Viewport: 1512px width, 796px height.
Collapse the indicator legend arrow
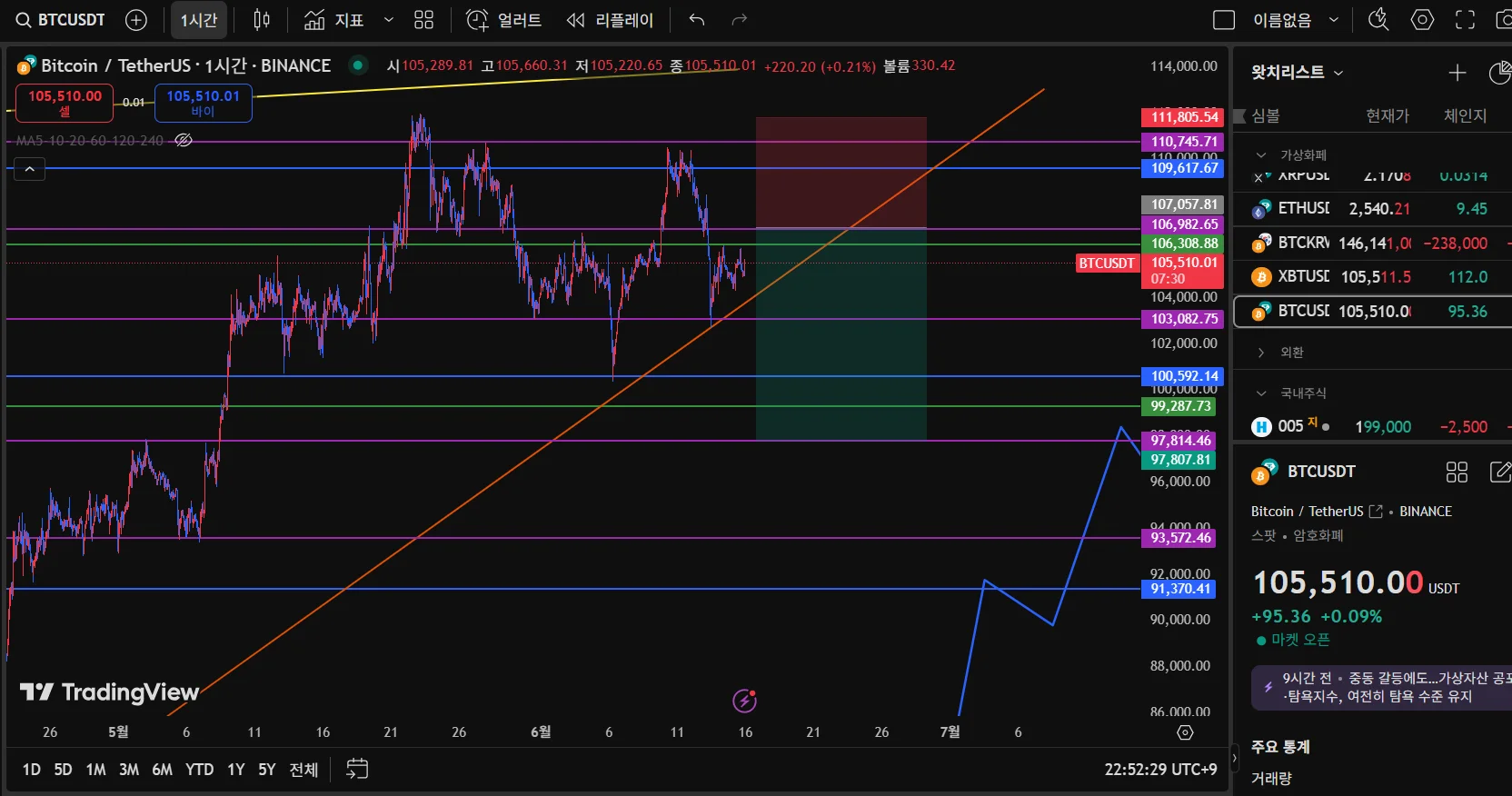pyautogui.click(x=29, y=169)
